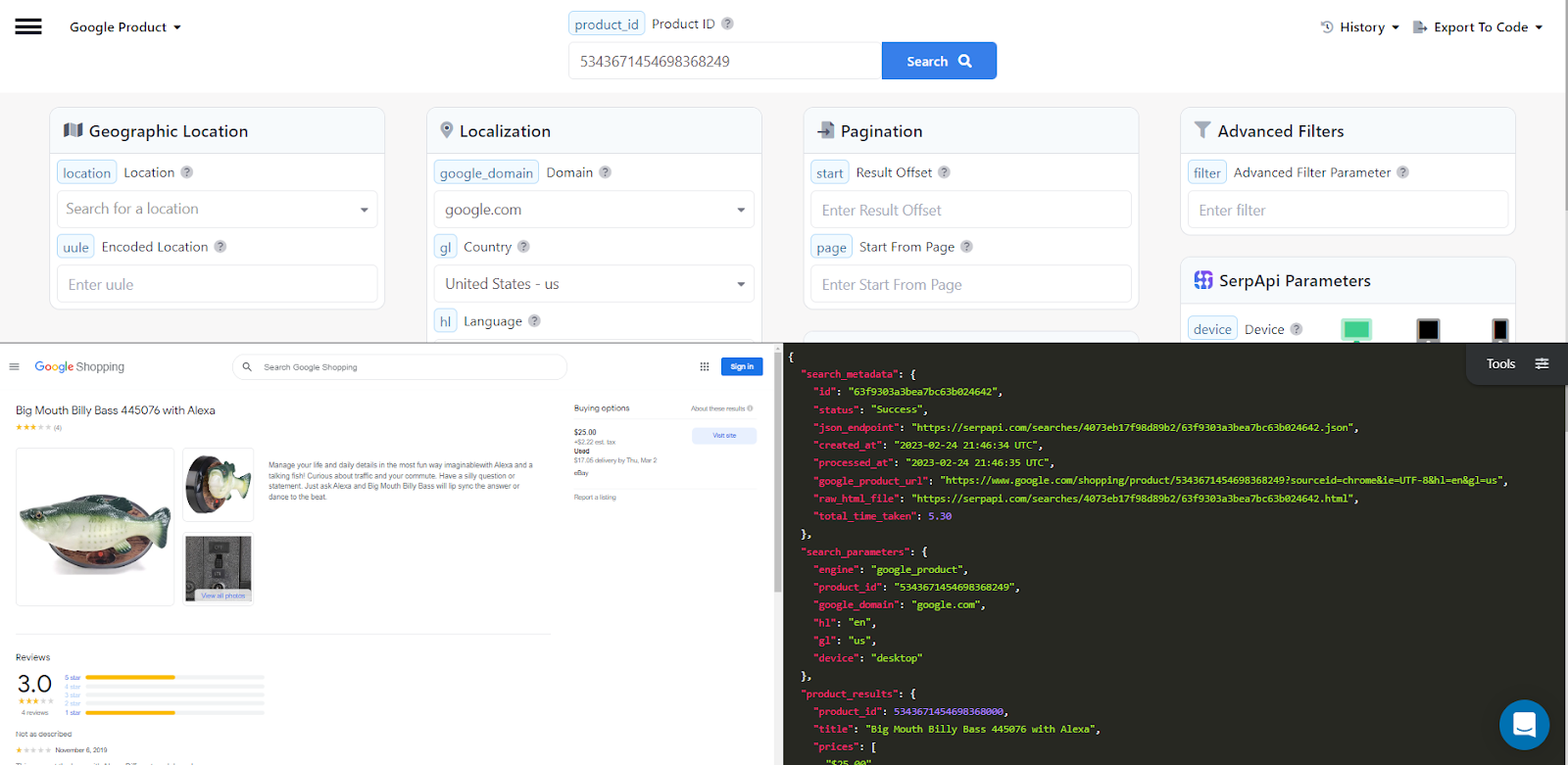
Task: Open the chat support bubble
Action: point(1524,725)
